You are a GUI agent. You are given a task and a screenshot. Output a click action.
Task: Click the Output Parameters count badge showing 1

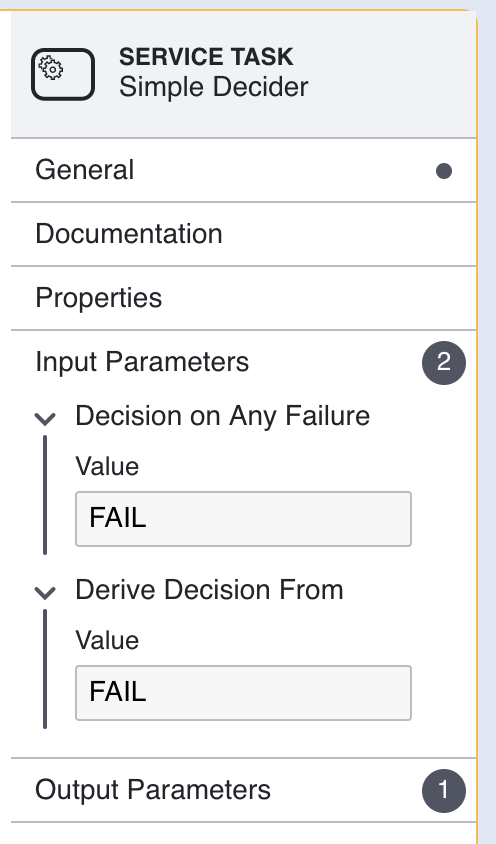pyautogui.click(x=444, y=790)
